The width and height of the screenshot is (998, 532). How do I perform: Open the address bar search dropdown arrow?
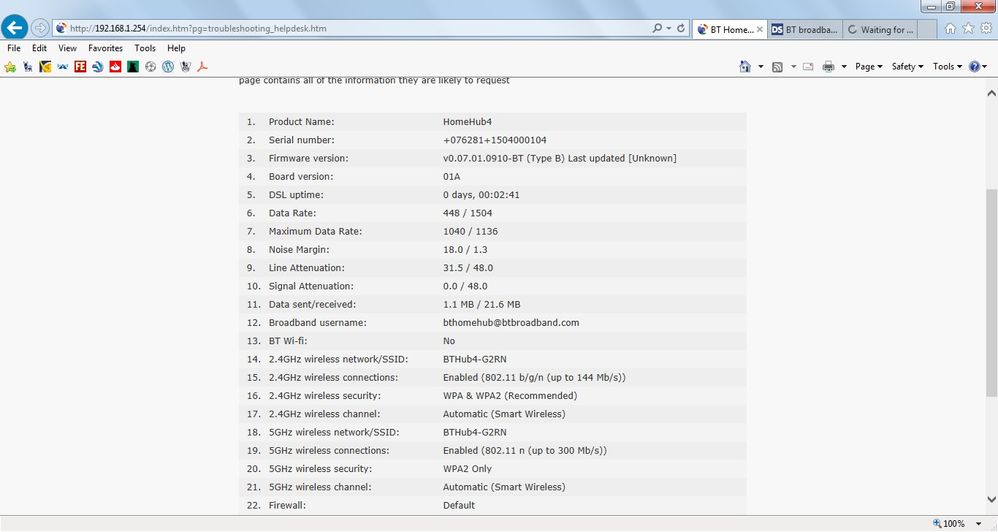668,29
